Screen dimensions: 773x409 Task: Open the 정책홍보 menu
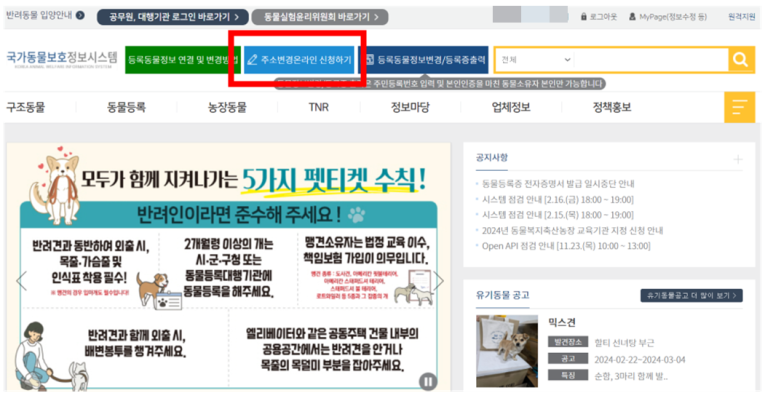click(x=612, y=107)
